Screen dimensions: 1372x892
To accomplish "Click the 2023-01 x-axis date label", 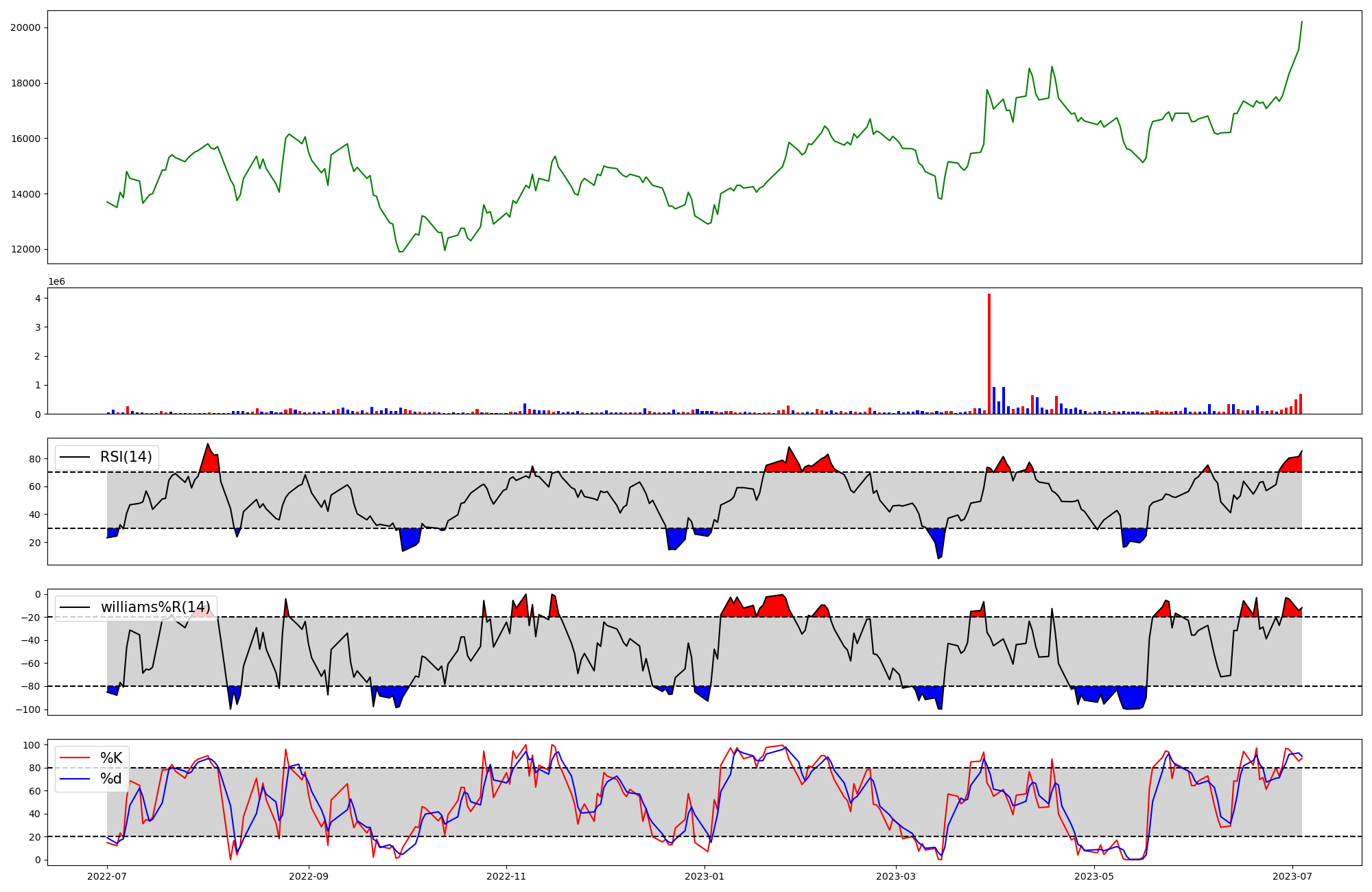I will [705, 876].
